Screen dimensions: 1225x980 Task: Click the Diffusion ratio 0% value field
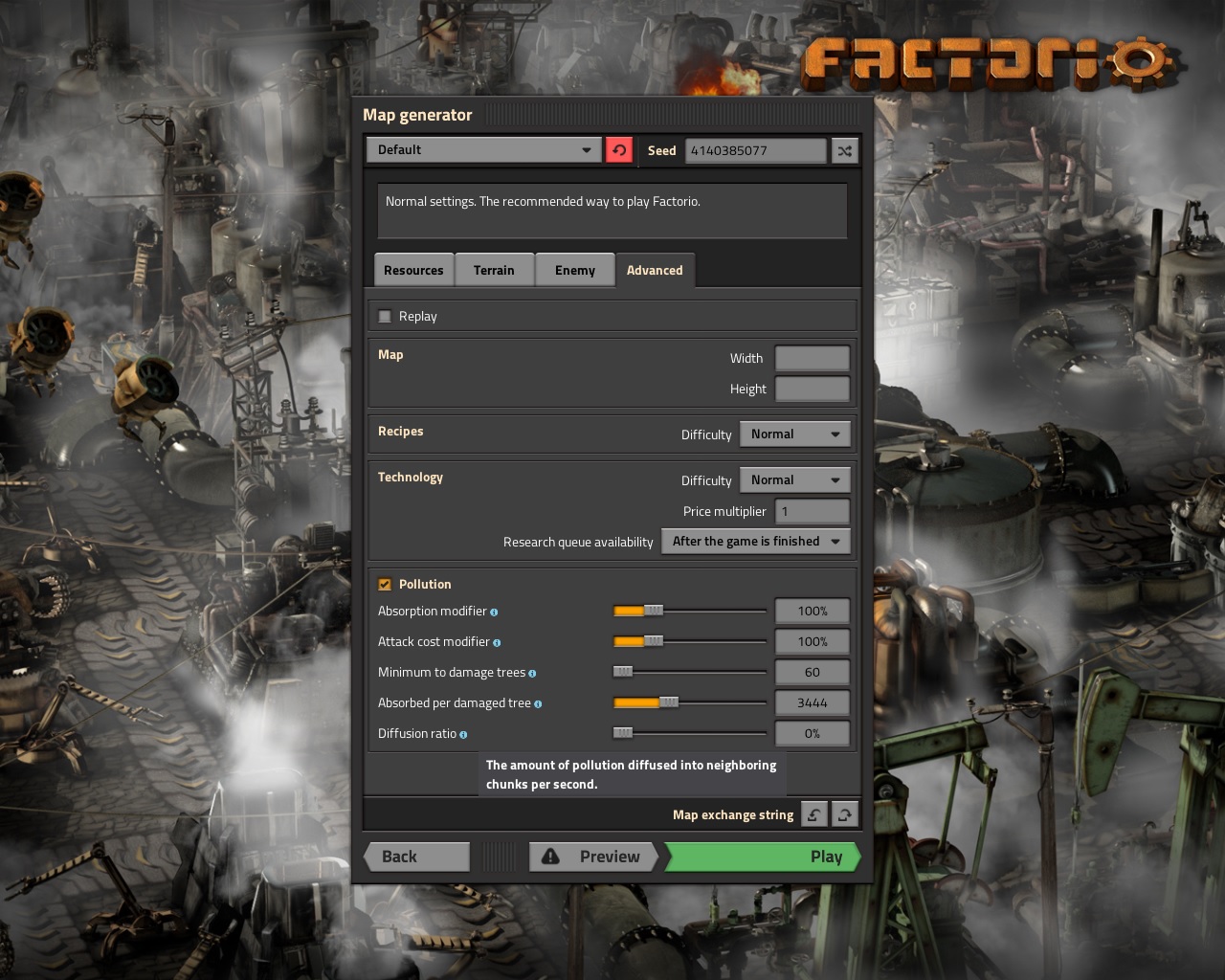pos(813,733)
